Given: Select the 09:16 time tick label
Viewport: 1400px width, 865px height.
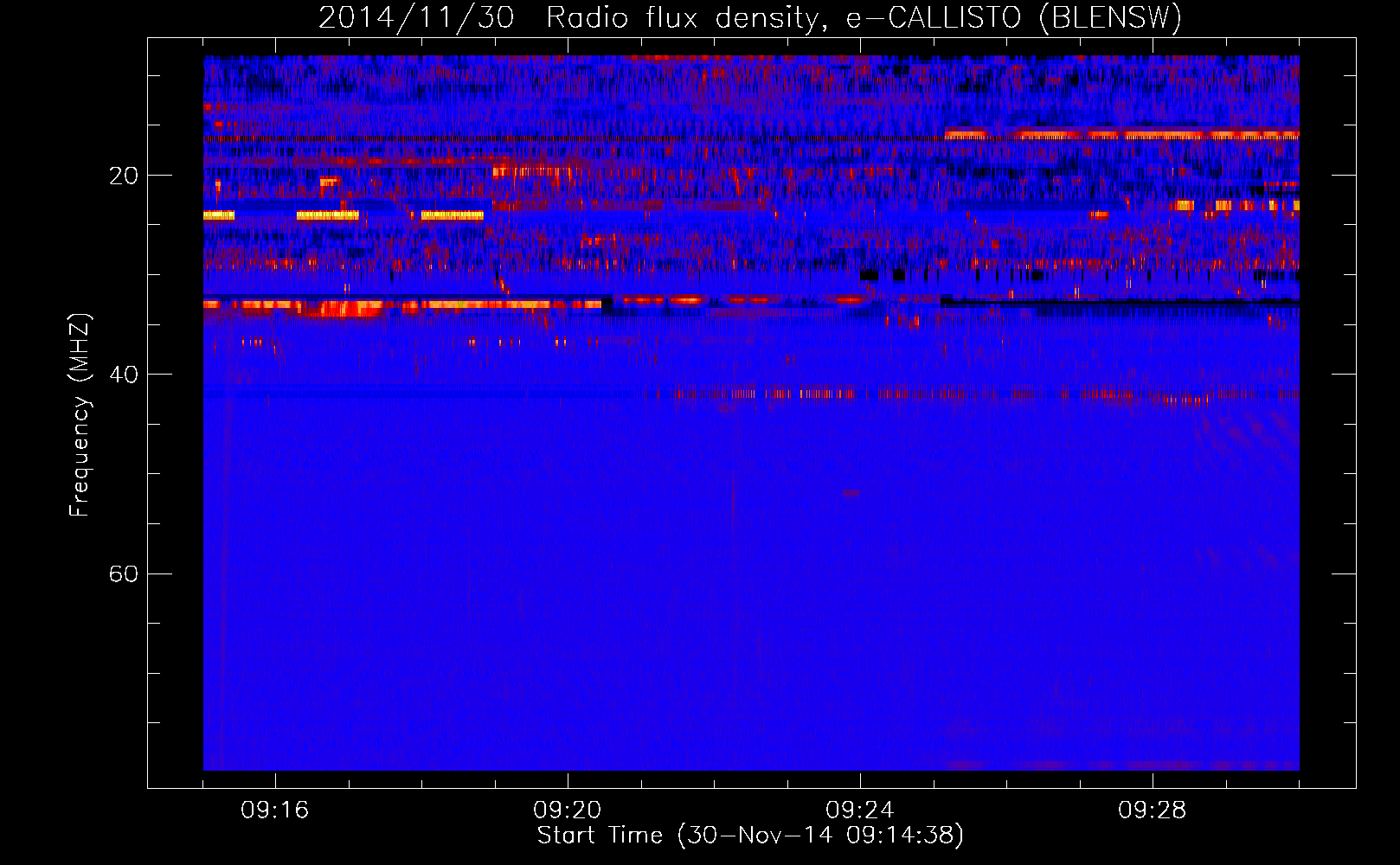Looking at the screenshot, I should coord(275,811).
